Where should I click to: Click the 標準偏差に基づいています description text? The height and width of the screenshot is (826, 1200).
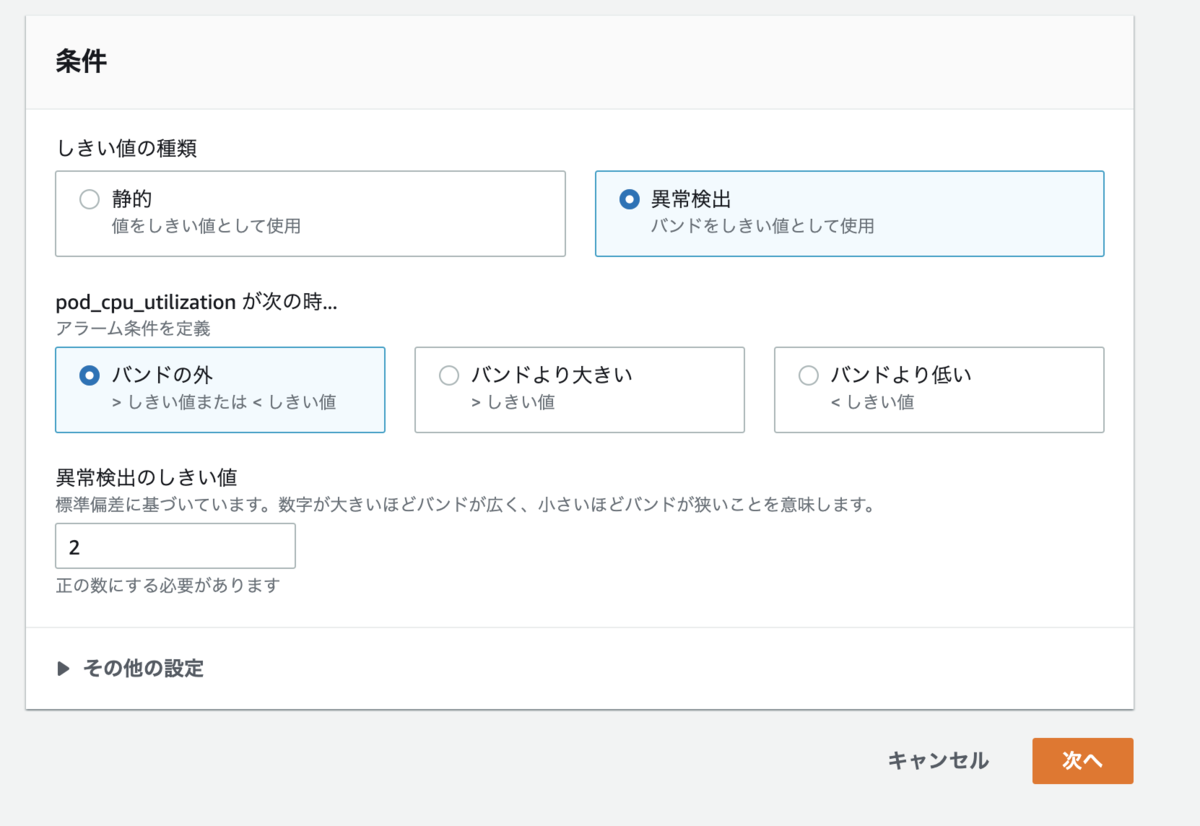tap(466, 505)
